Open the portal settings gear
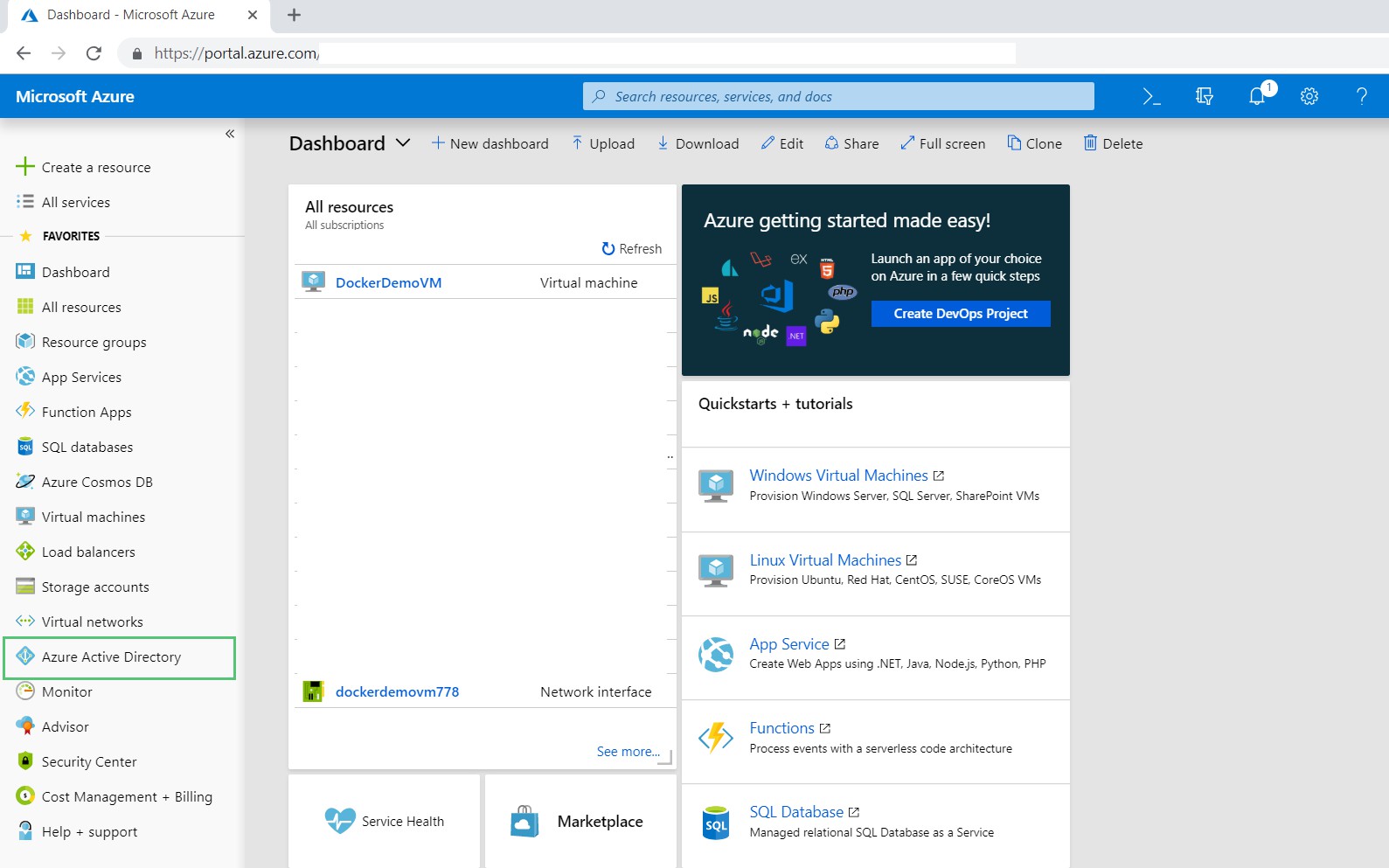 (1309, 97)
